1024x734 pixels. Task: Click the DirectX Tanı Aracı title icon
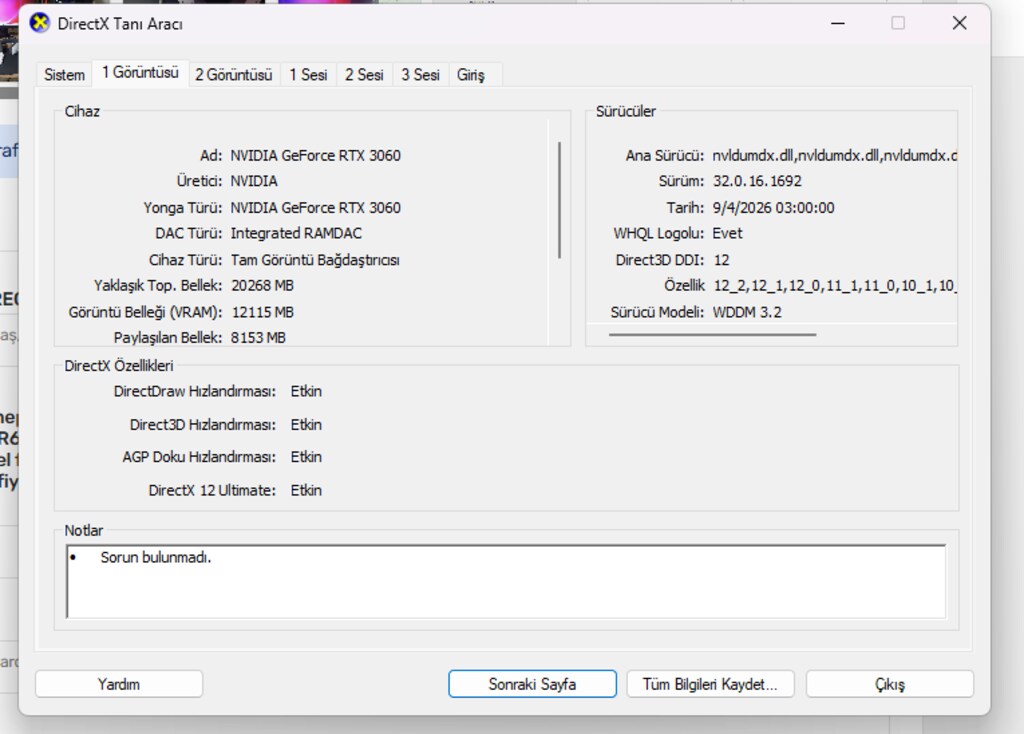(40, 24)
